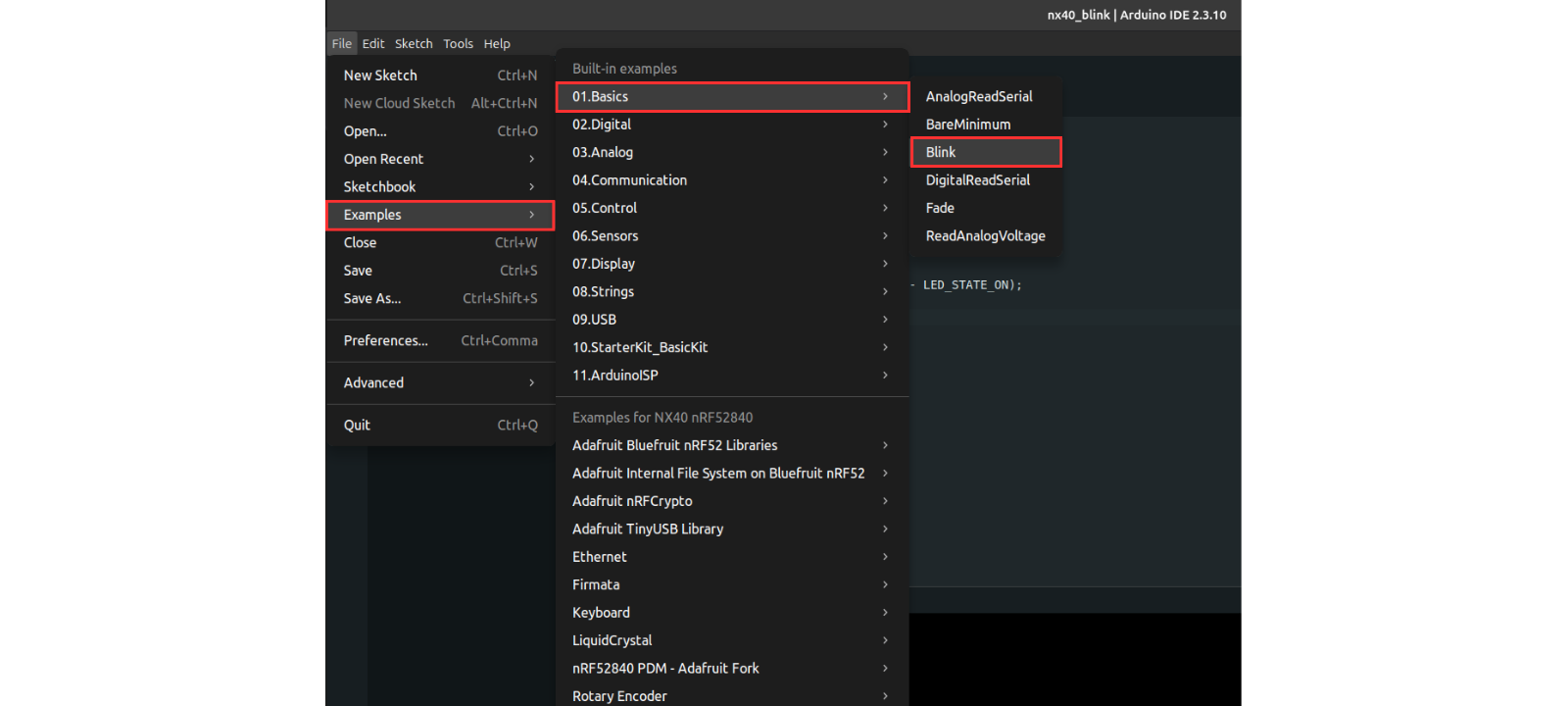Expand 10.StarterKit_BasicKit examples submenu

pos(732,348)
